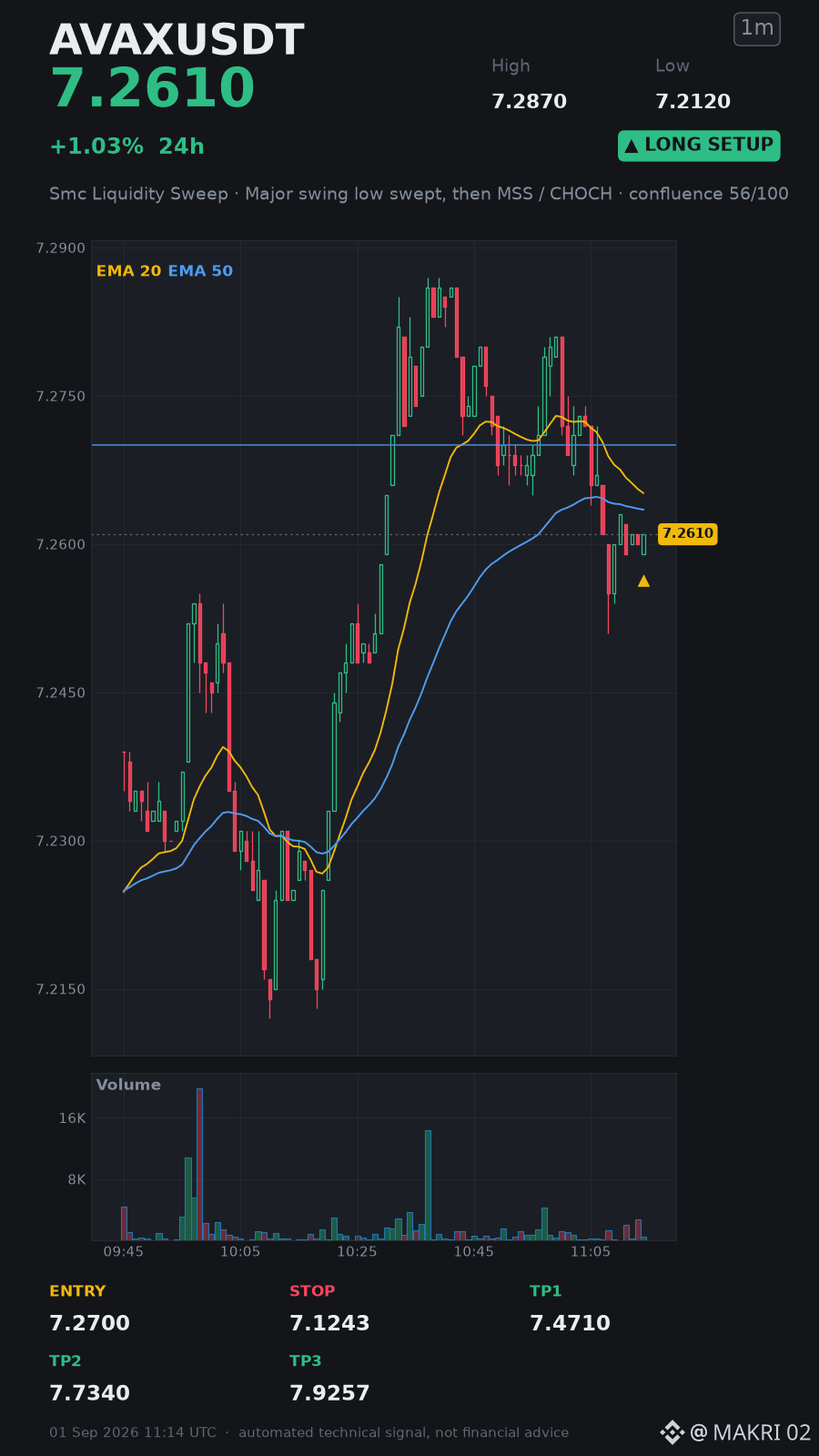
Task: Click the blue horizontal entry line at 7.2700
Action: pos(383,445)
